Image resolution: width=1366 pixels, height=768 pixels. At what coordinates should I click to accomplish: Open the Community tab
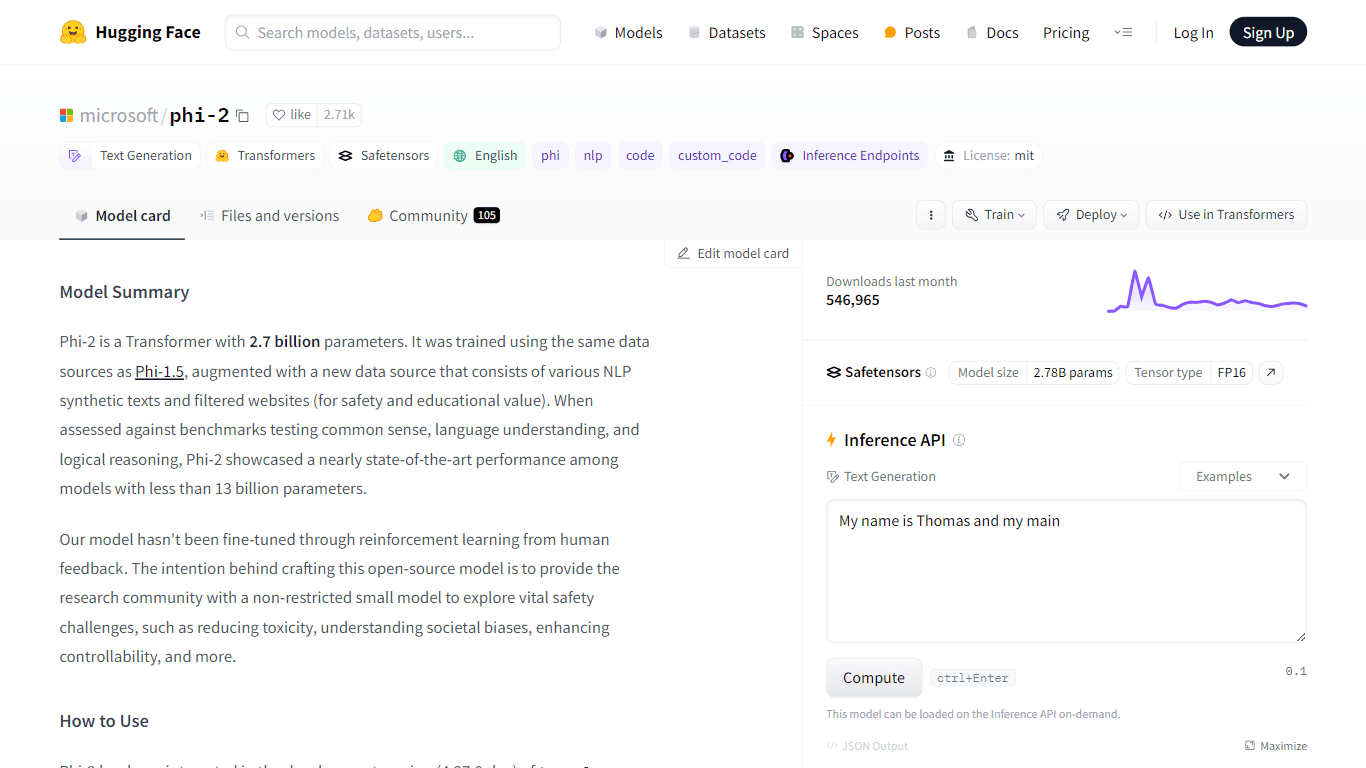pyautogui.click(x=433, y=216)
